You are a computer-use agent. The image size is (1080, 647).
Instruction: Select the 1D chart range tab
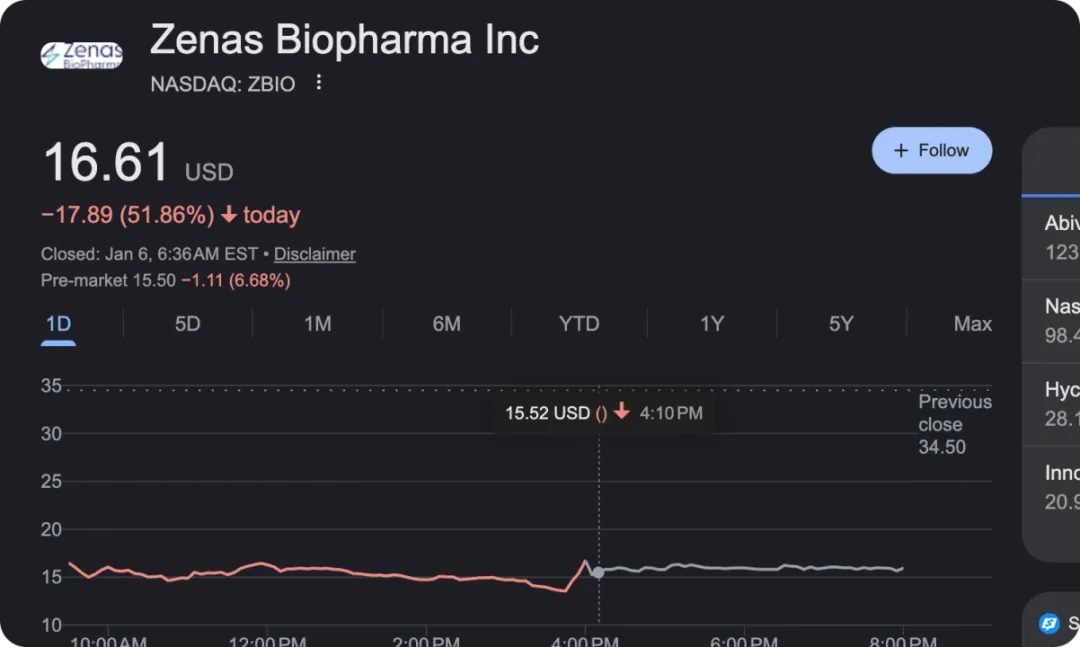pyautogui.click(x=58, y=324)
